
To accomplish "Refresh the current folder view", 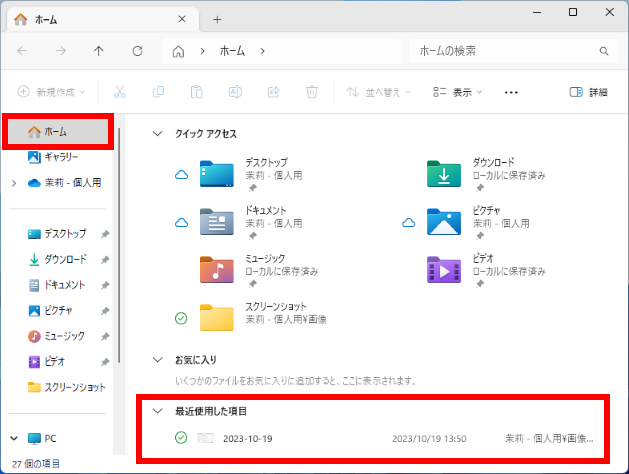I will pyautogui.click(x=138, y=51).
